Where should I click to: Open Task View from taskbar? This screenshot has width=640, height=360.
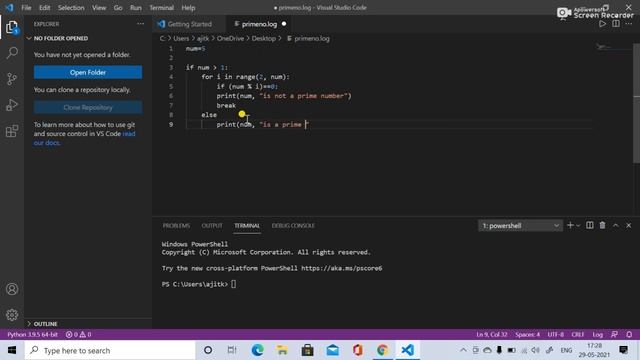[x=232, y=350]
